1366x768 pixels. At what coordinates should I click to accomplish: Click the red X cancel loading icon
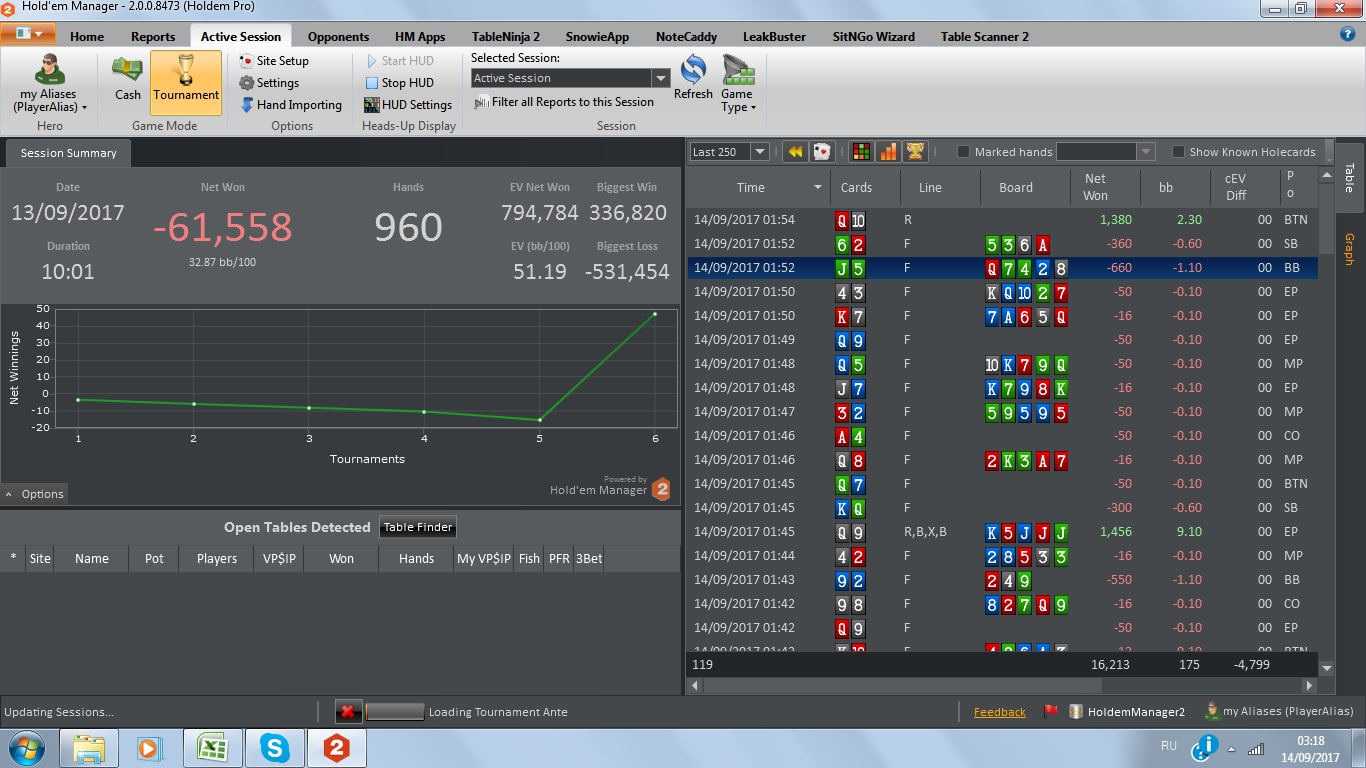tap(347, 712)
